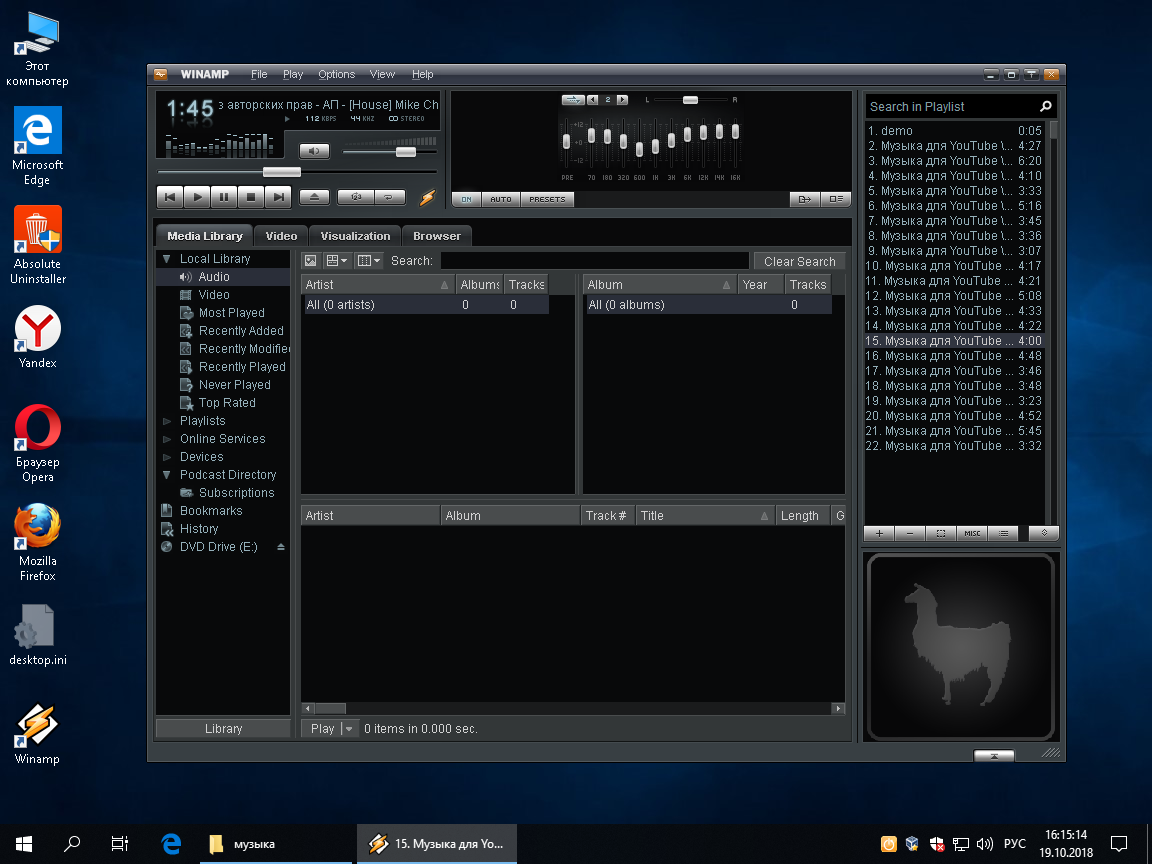Screen dimensions: 1152x864
Task: Expand the Devices tree node
Action: [x=167, y=457]
